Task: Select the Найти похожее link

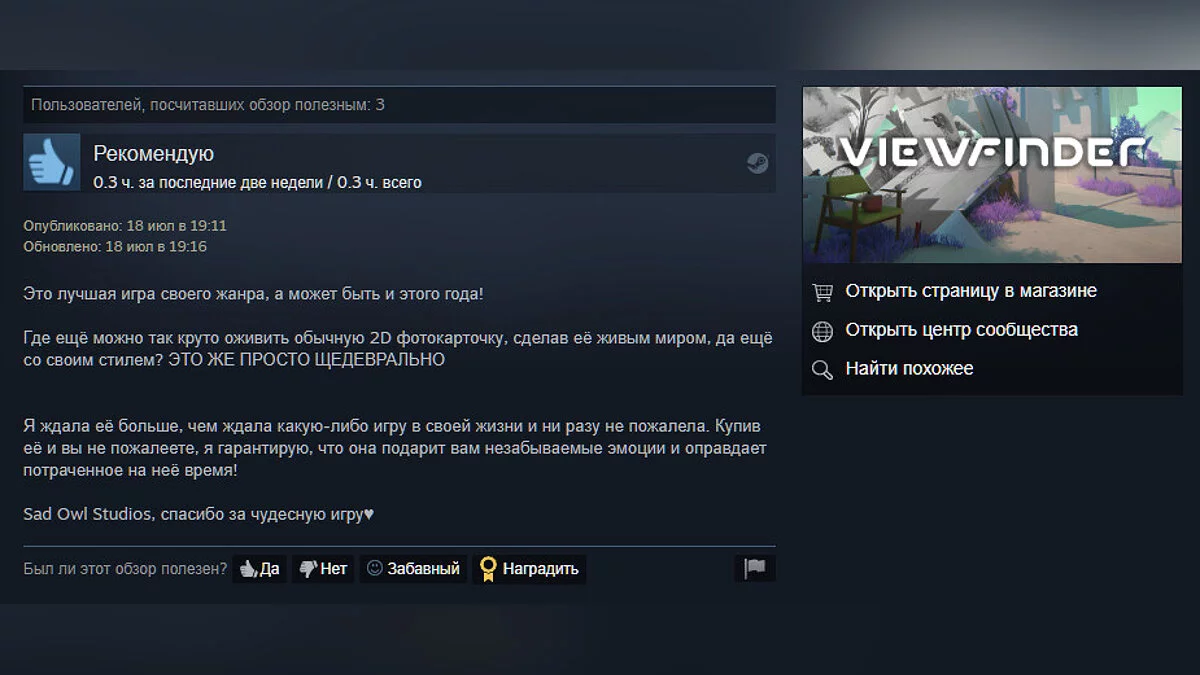Action: pos(909,369)
